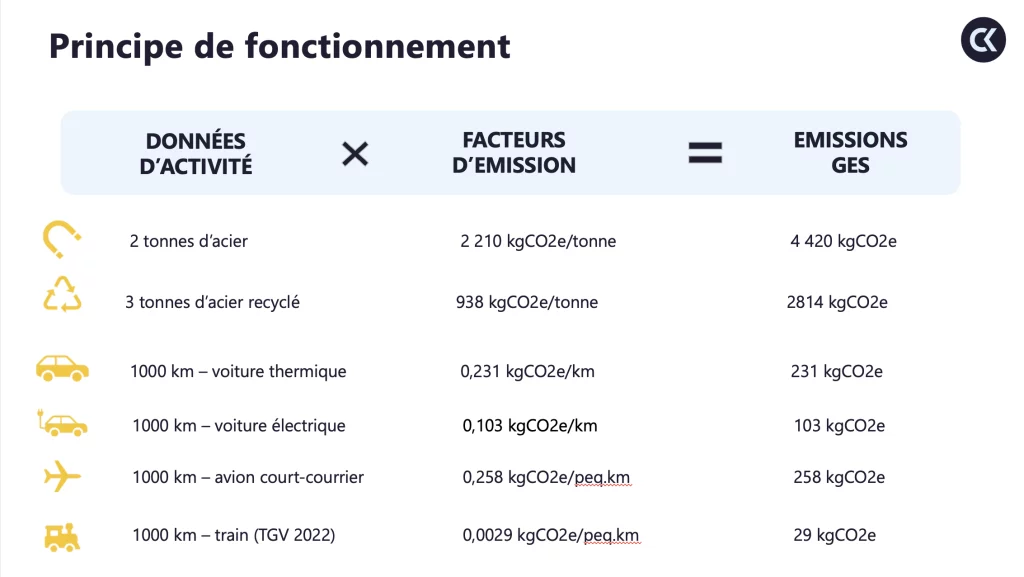The image size is (1024, 577).
Task: Select '1000 km – voiture thermique' text
Action: 238,372
